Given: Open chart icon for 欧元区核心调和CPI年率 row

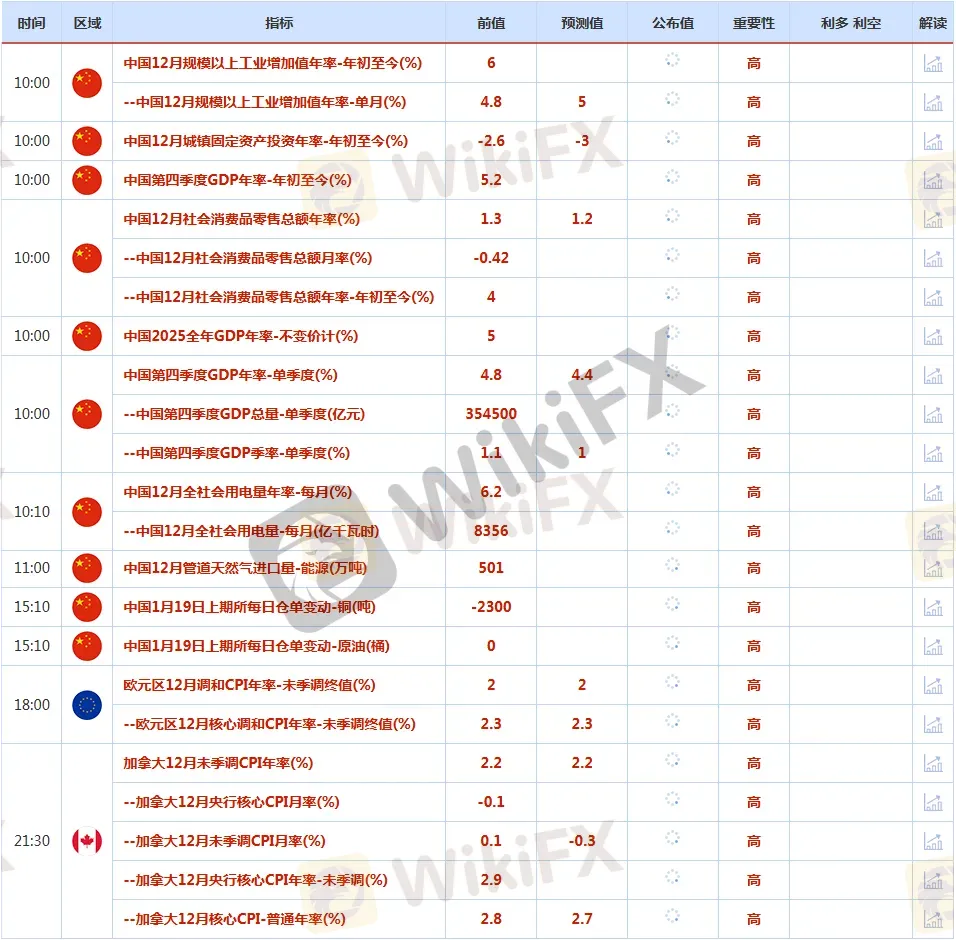Looking at the screenshot, I should 933,724.
